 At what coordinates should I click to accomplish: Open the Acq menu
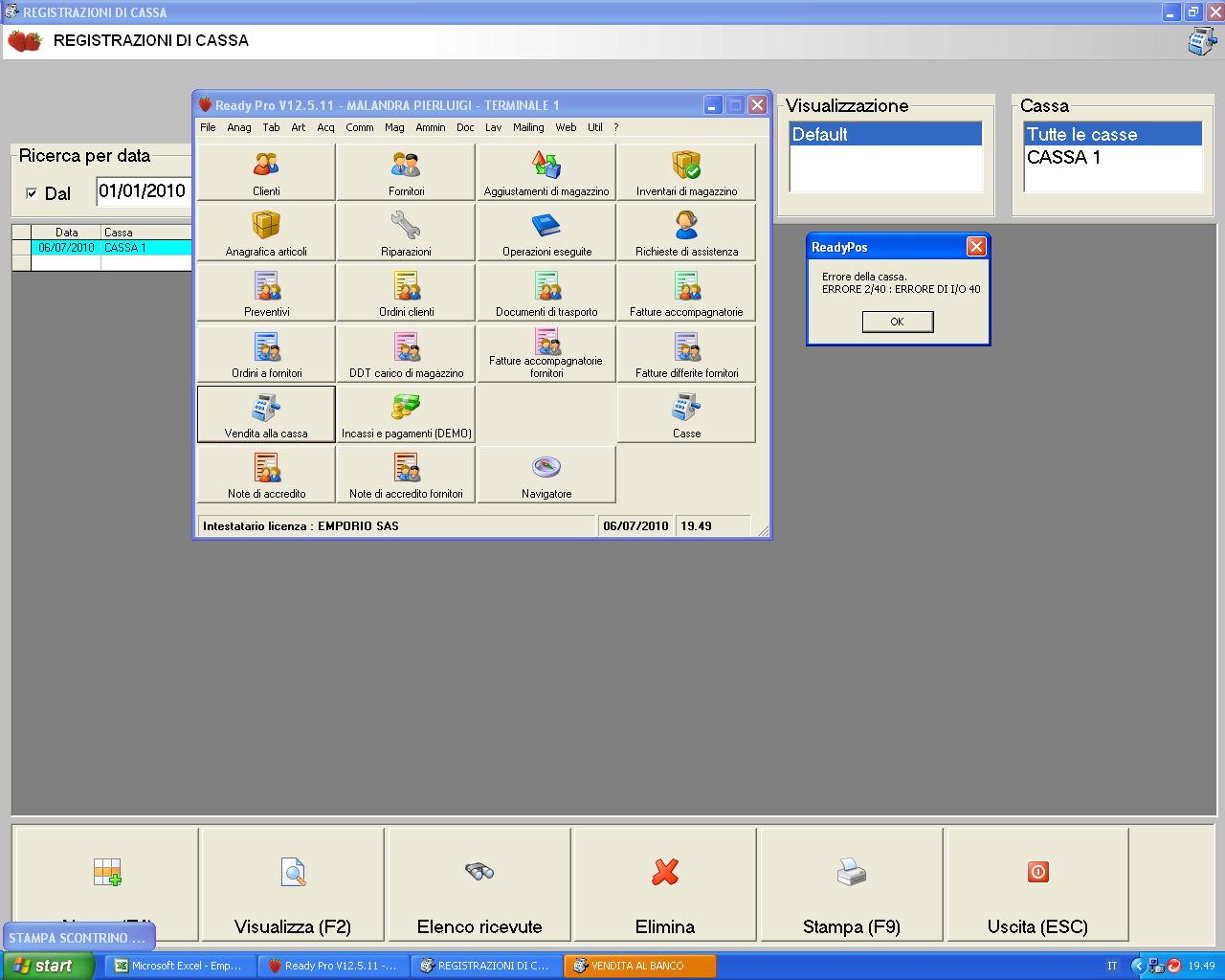click(x=326, y=127)
